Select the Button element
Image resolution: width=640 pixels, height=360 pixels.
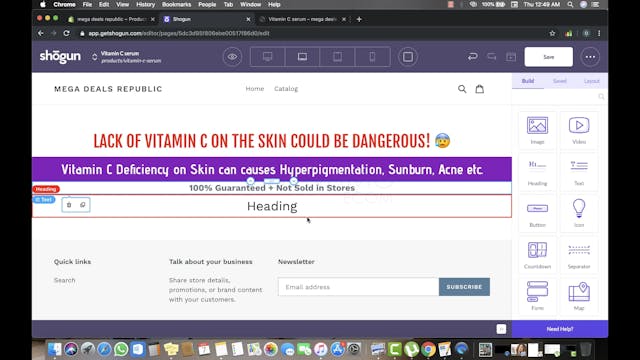coord(538,213)
